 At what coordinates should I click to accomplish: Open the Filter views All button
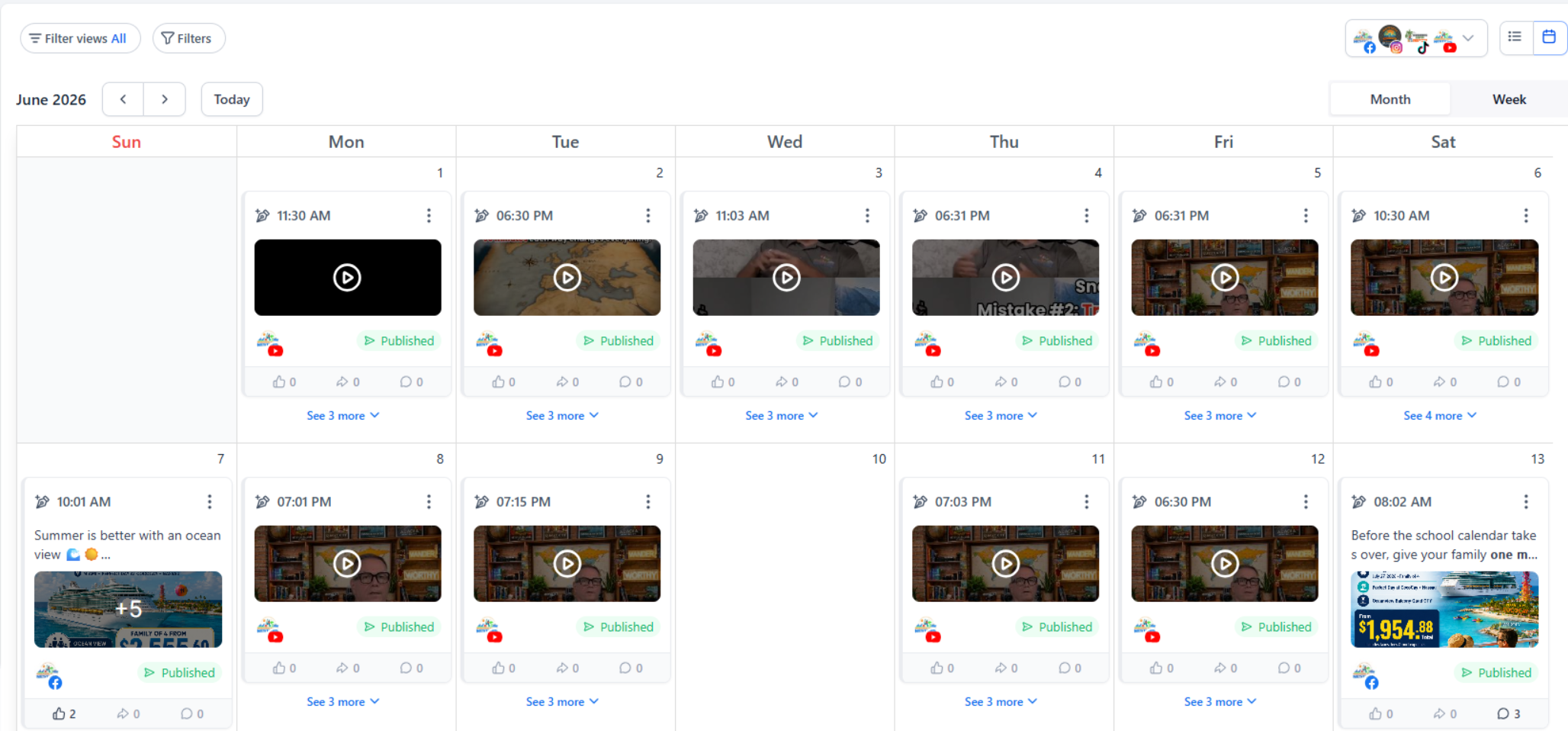coord(80,38)
